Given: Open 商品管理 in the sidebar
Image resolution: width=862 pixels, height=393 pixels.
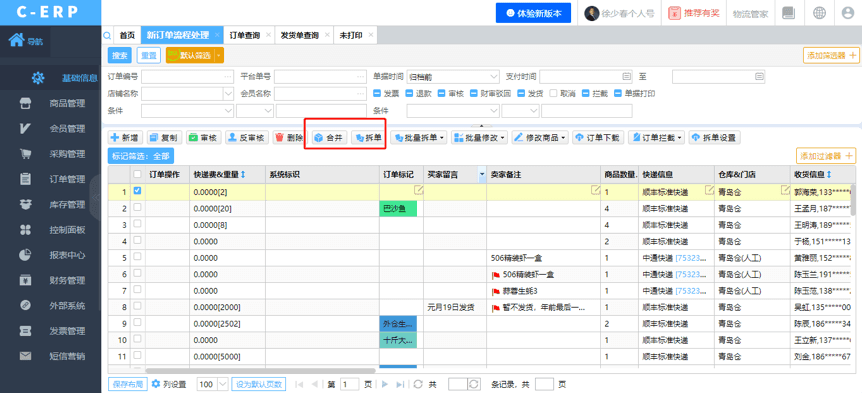Looking at the screenshot, I should (x=67, y=103).
